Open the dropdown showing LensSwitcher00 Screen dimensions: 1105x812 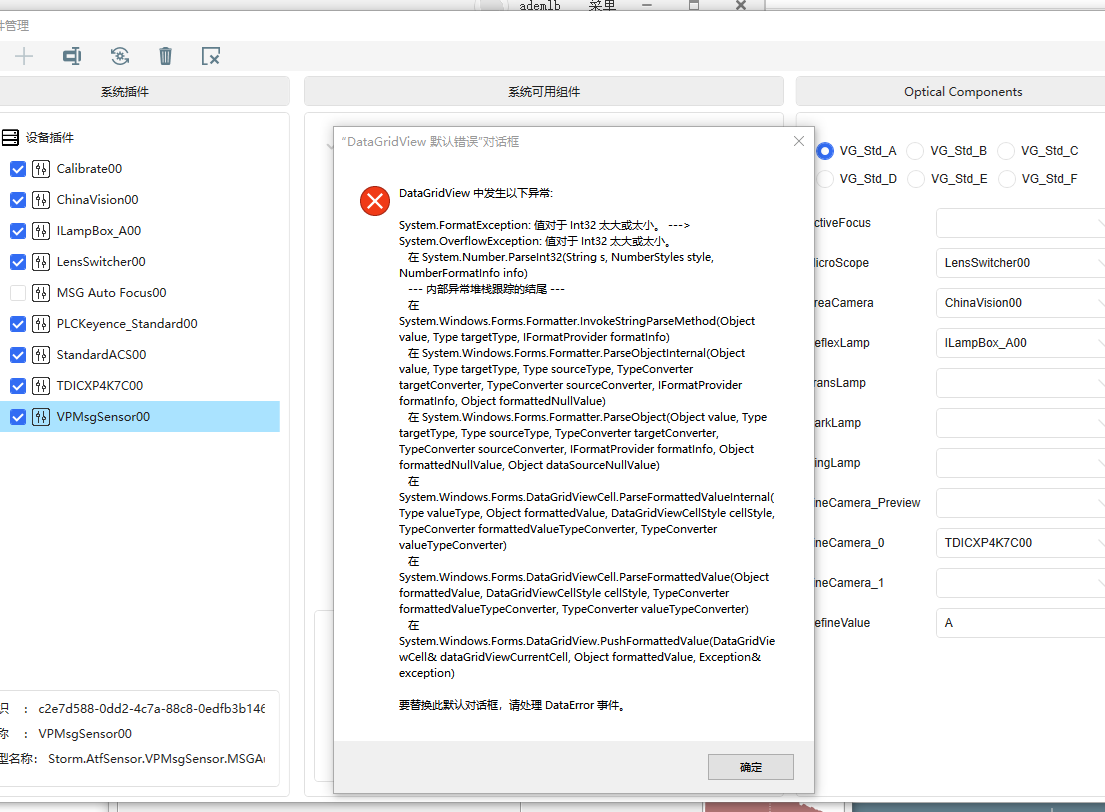[1020, 263]
